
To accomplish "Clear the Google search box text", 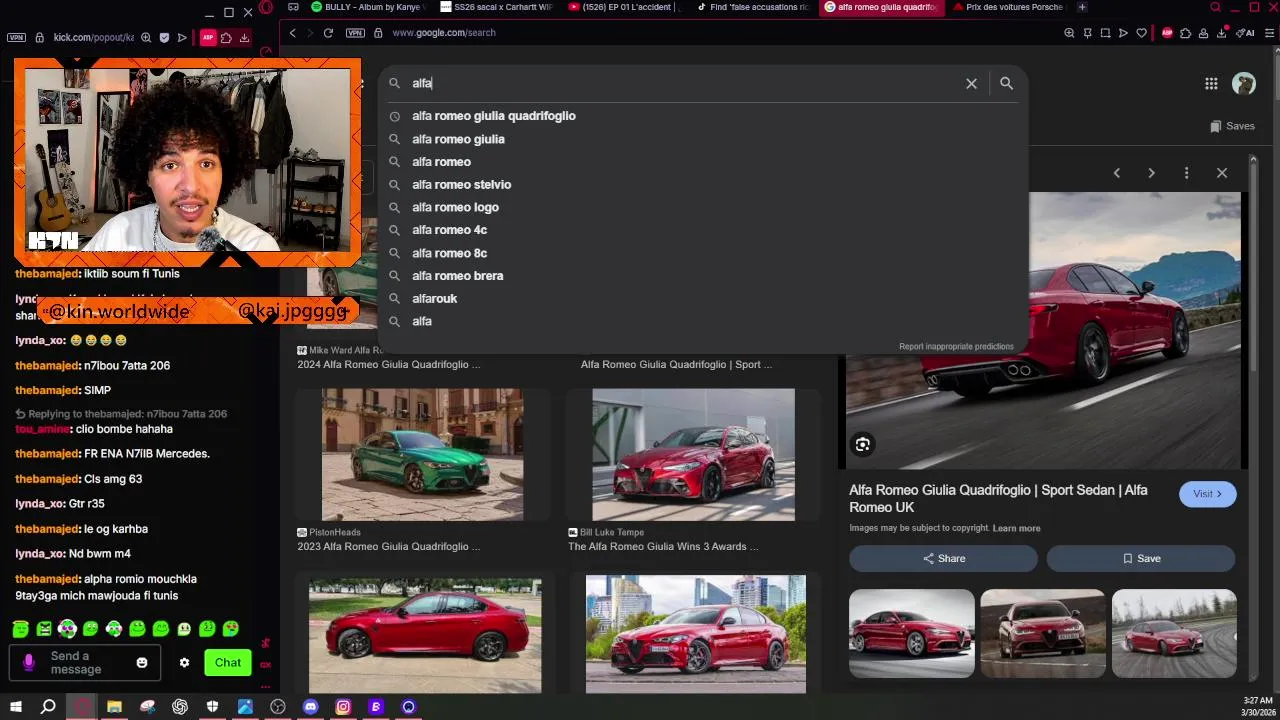I will (971, 84).
